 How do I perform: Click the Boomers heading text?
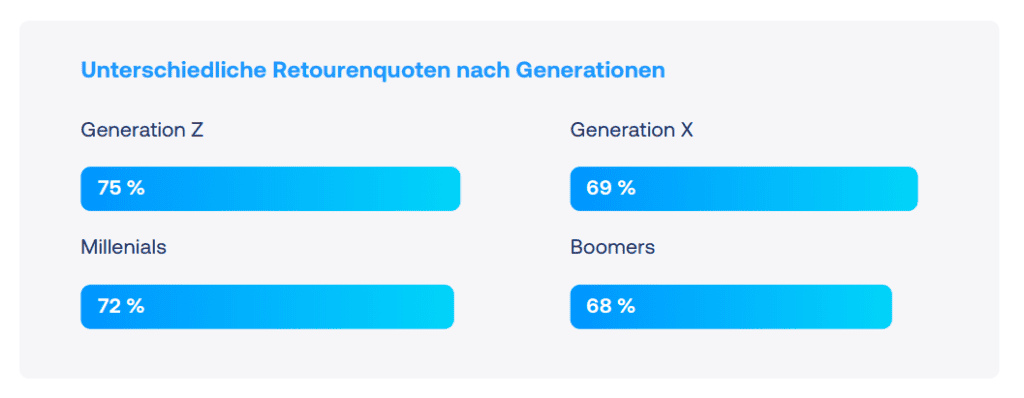613,248
